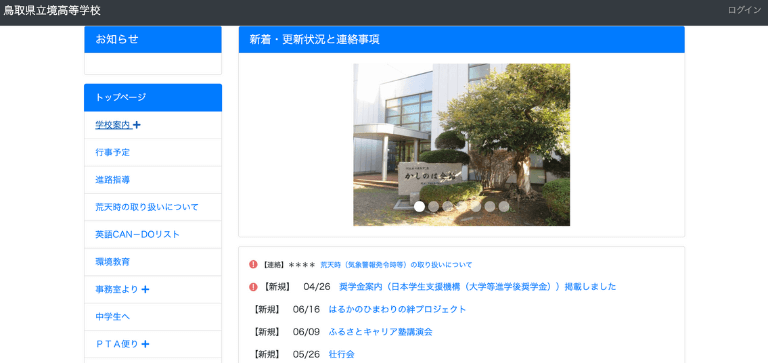
Task: Open 中学生へ menu item
Action: 113,317
